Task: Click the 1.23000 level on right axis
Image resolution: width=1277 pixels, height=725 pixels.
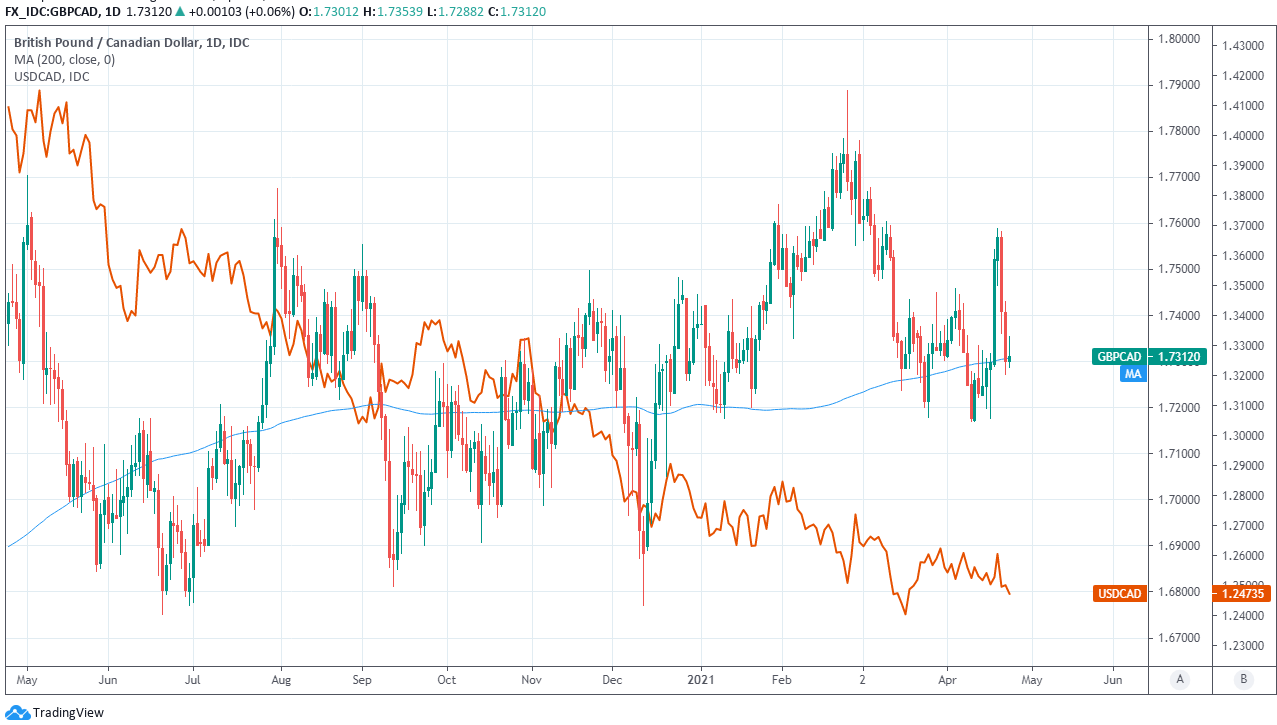Action: click(1241, 646)
